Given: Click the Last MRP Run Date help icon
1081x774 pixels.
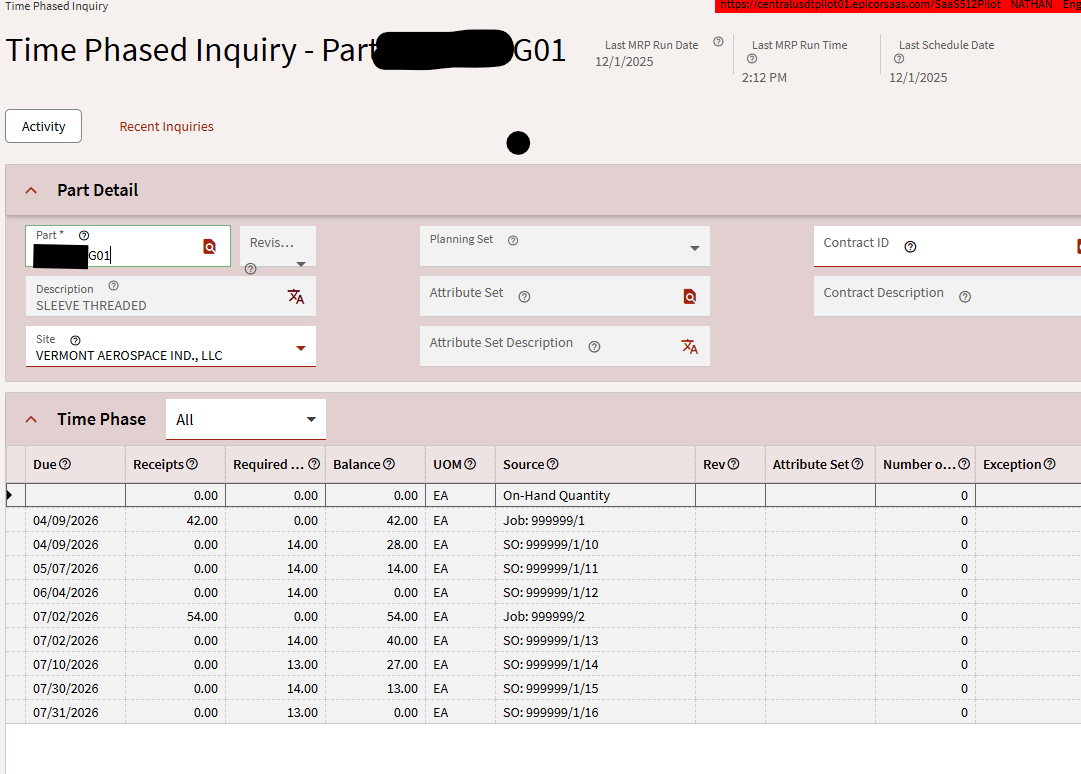Looking at the screenshot, I should [717, 42].
